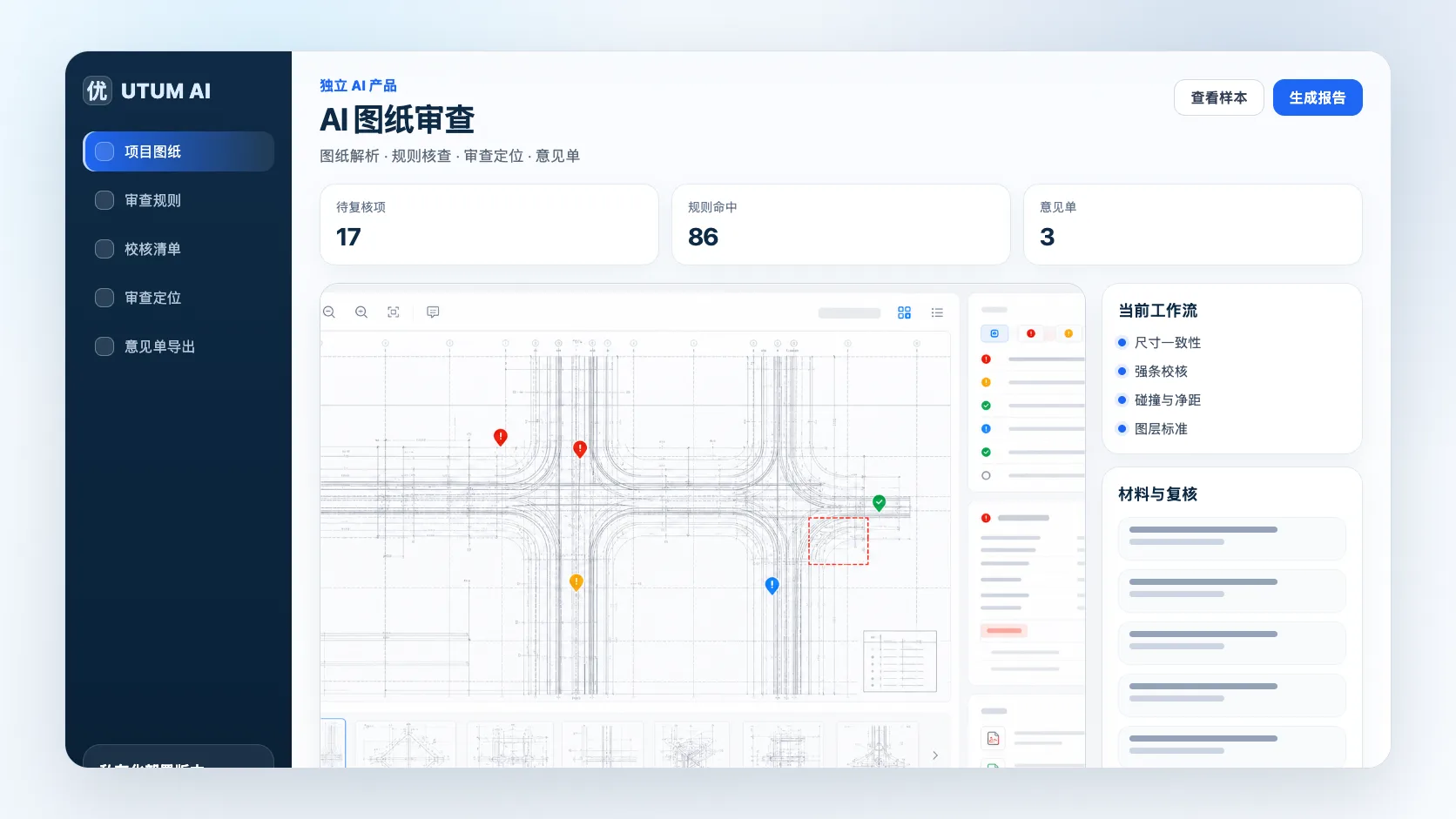Image resolution: width=1456 pixels, height=819 pixels.
Task: Click the 材料与复核 heading
Action: tap(1157, 494)
